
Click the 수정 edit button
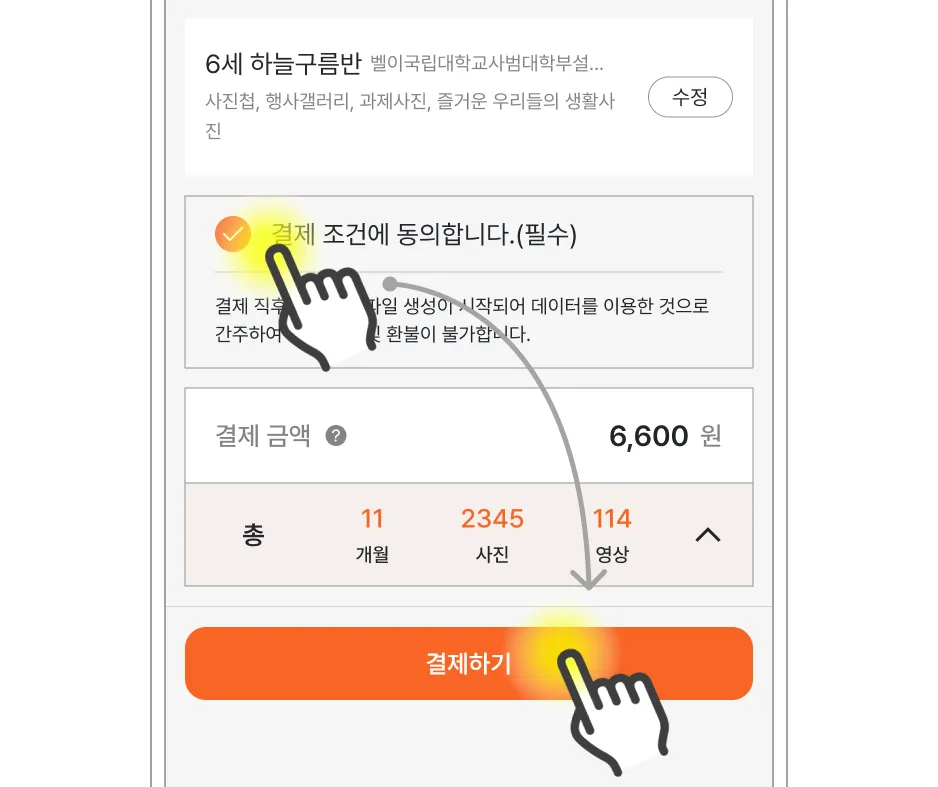[690, 97]
